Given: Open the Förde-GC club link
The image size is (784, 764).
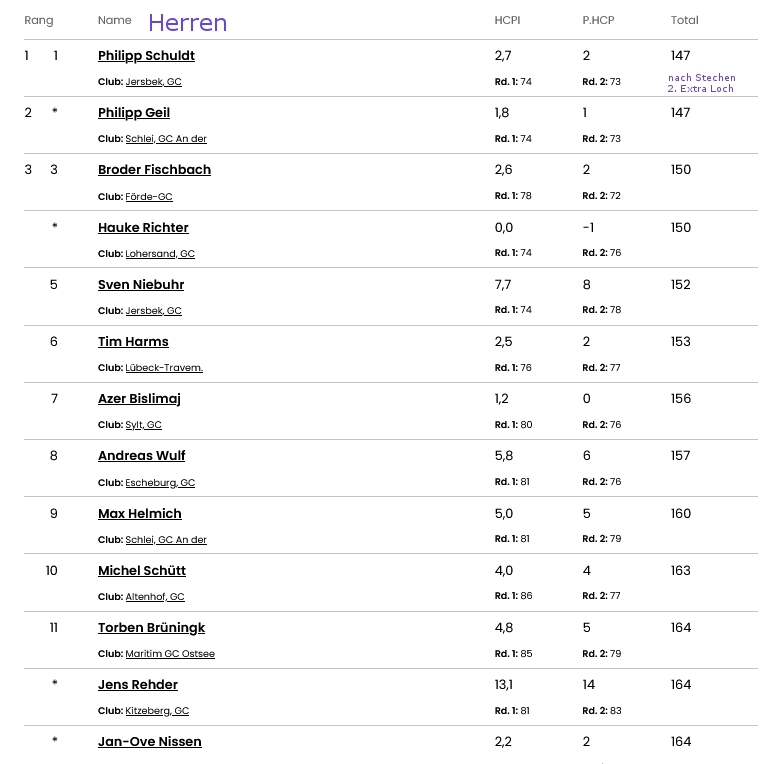Looking at the screenshot, I should (x=148, y=196).
